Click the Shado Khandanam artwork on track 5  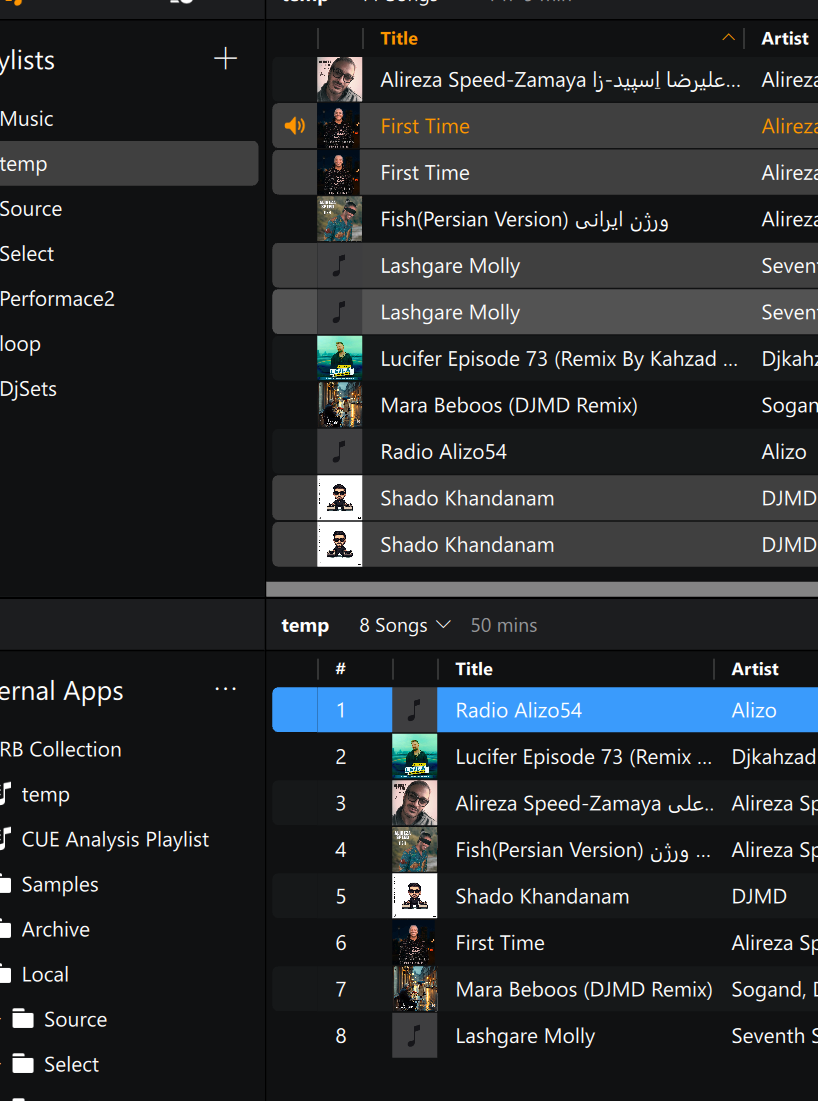point(414,896)
